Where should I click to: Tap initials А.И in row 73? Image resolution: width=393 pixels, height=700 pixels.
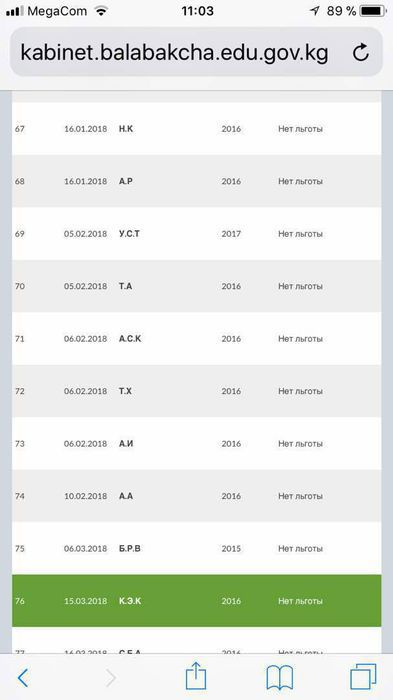[126, 443]
